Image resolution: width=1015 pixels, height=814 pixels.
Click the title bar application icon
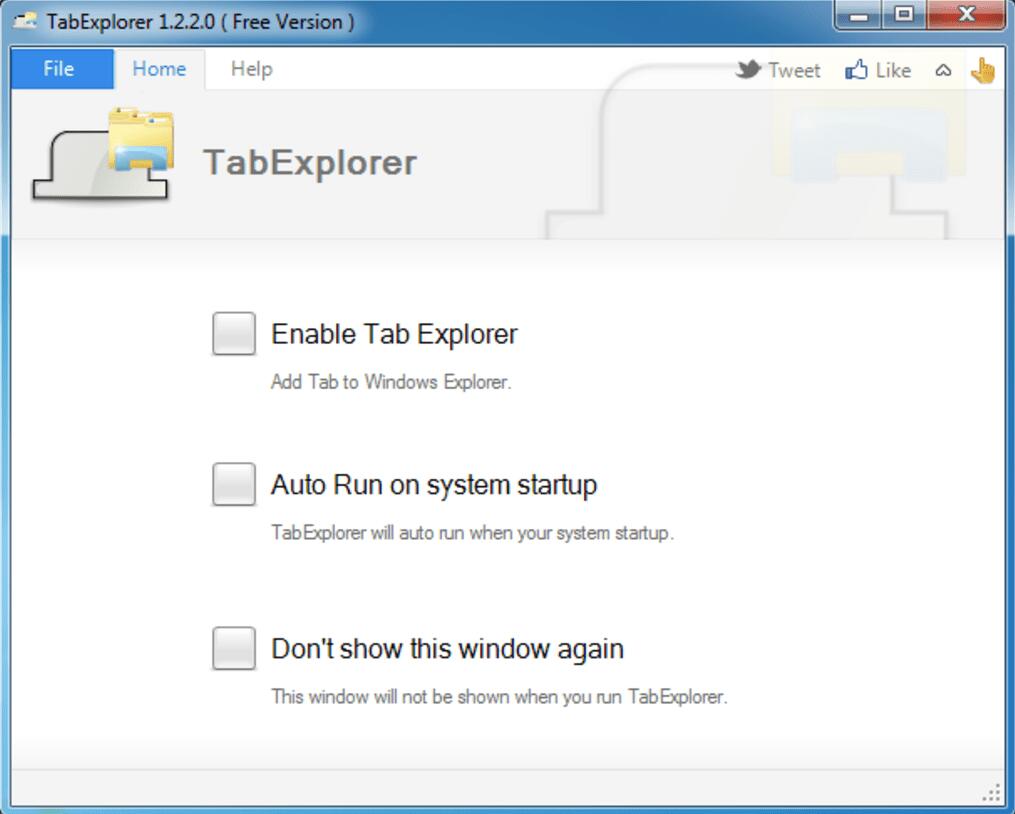pyautogui.click(x=25, y=21)
